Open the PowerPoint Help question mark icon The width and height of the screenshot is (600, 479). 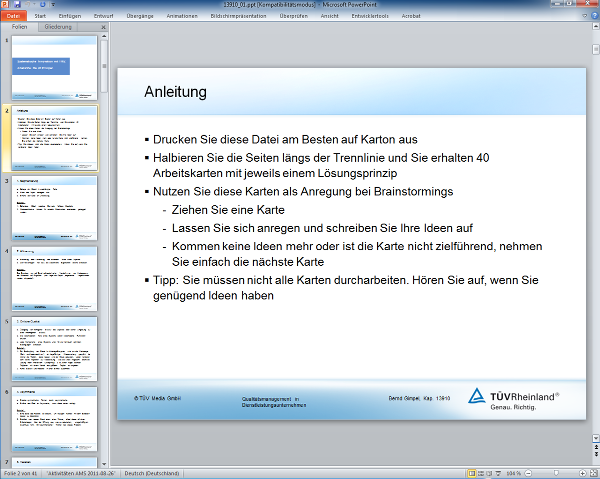click(592, 16)
